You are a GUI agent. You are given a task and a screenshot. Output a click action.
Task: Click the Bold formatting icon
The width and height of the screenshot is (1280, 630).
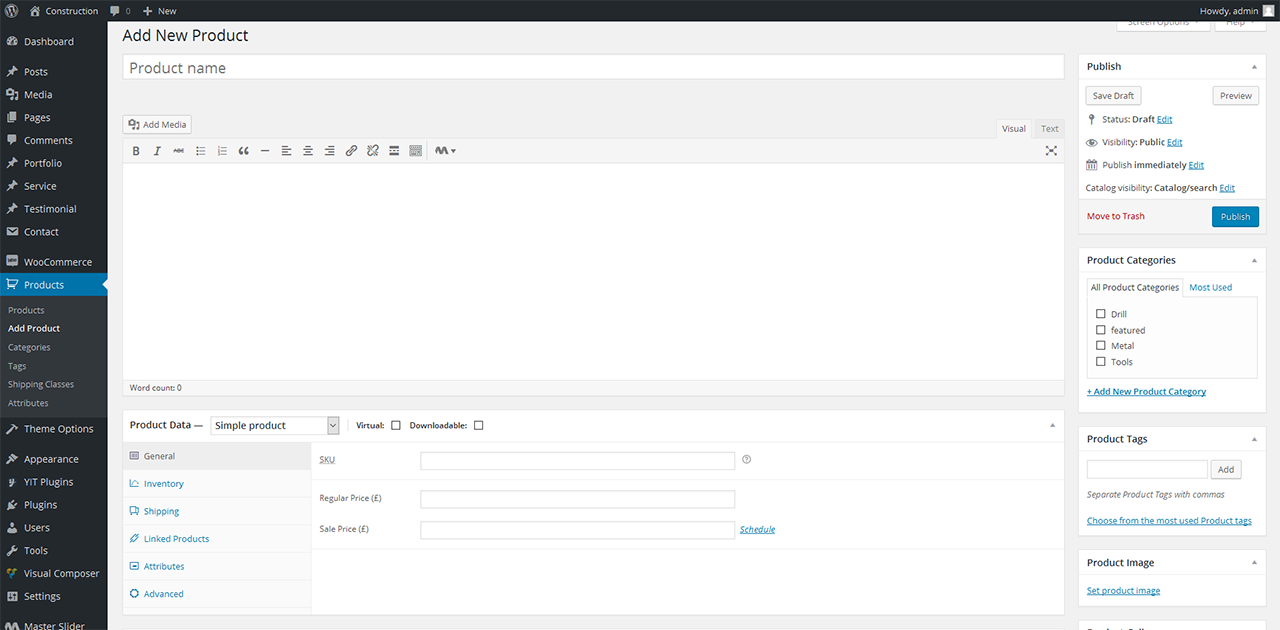(136, 151)
